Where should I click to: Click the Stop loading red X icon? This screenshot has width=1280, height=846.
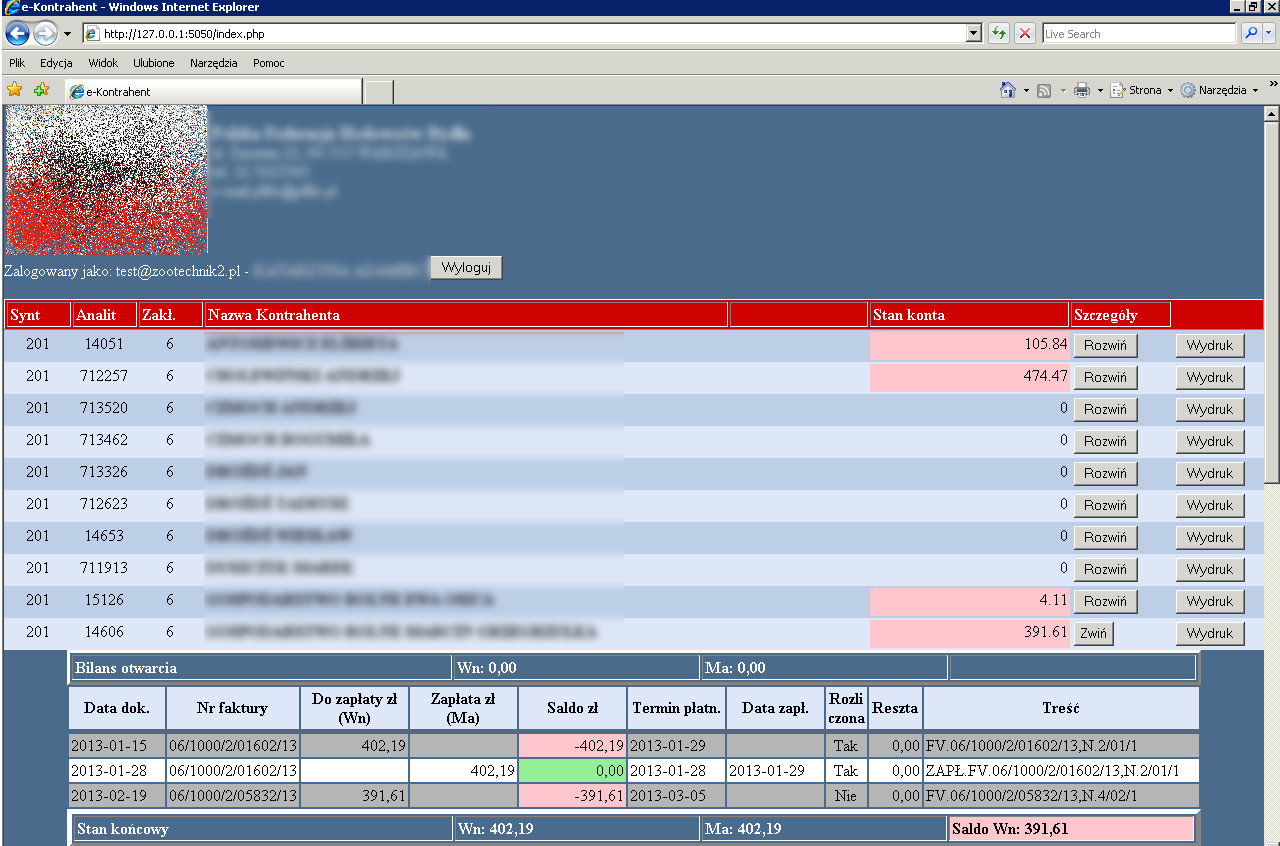click(x=1025, y=33)
